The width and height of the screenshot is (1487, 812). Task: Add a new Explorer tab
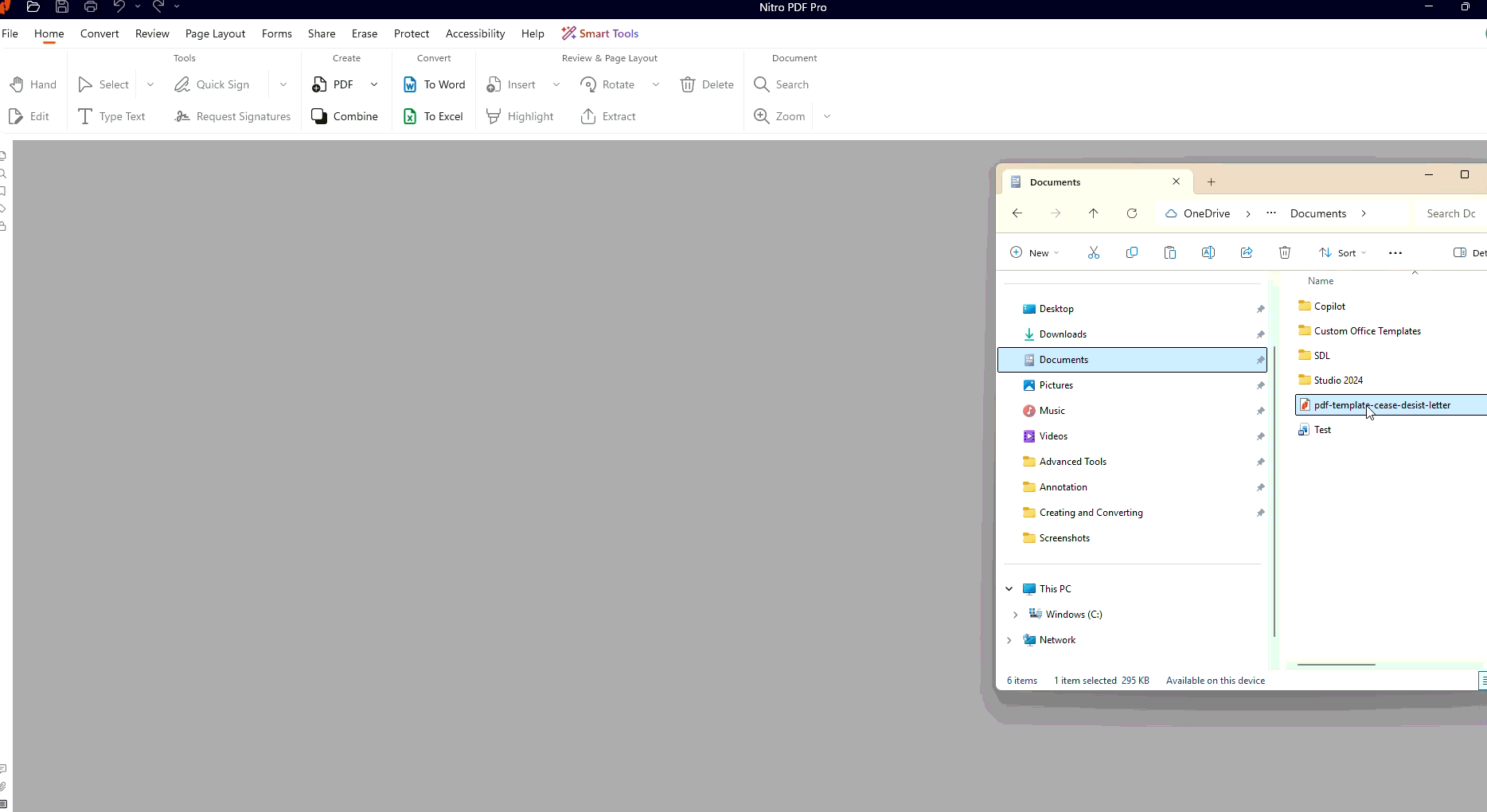tap(1211, 182)
